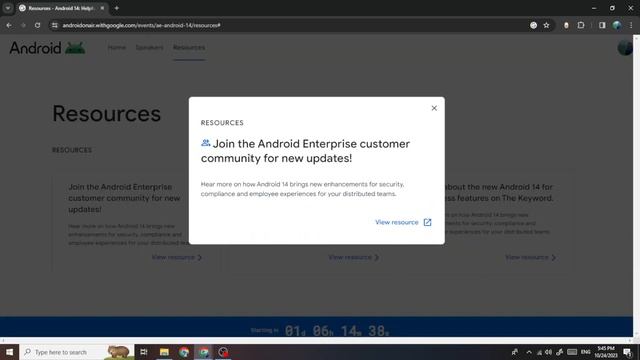
Task: Click the community people icon in dialog heading
Action: 206,143
